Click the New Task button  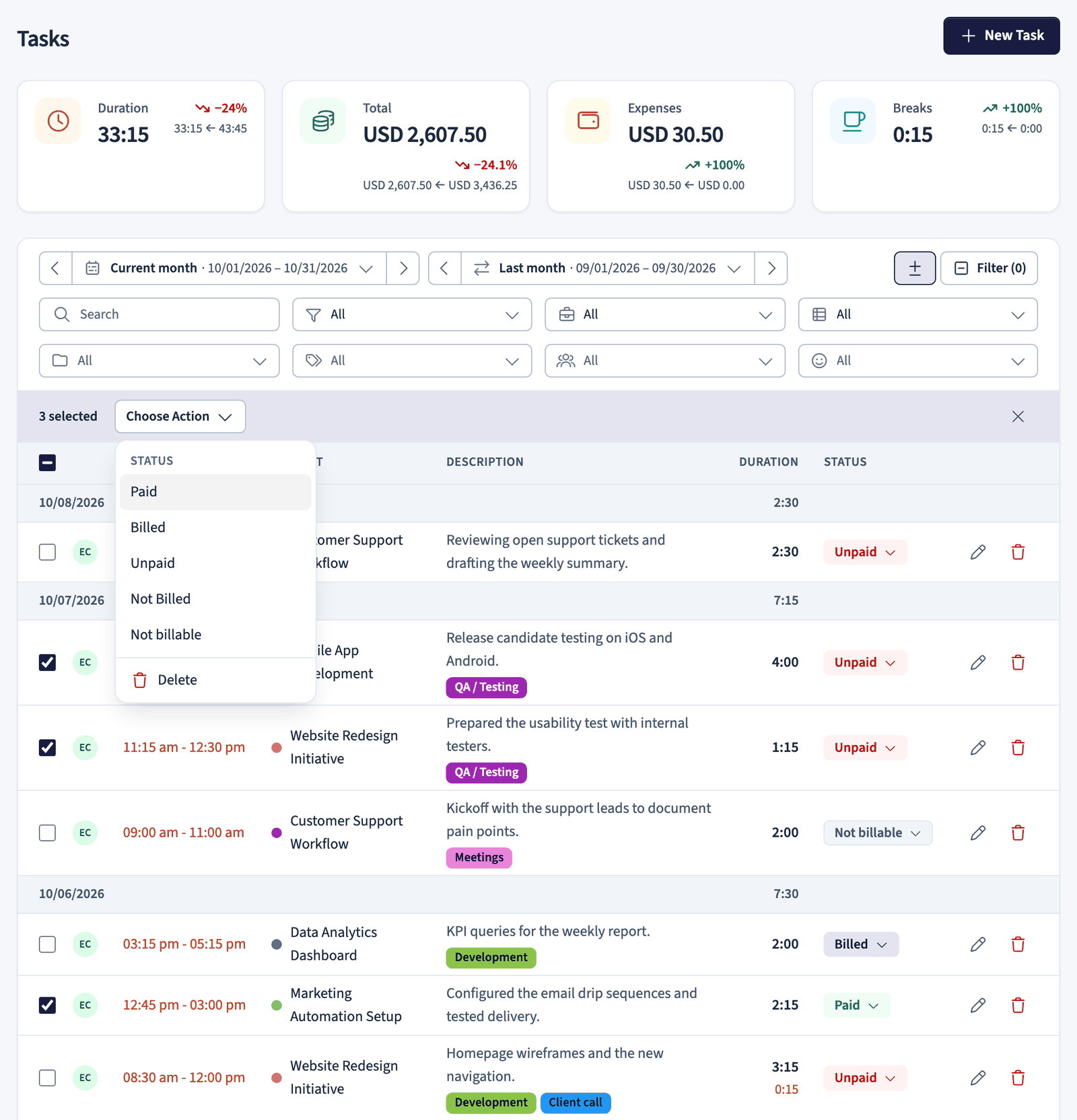point(1002,36)
